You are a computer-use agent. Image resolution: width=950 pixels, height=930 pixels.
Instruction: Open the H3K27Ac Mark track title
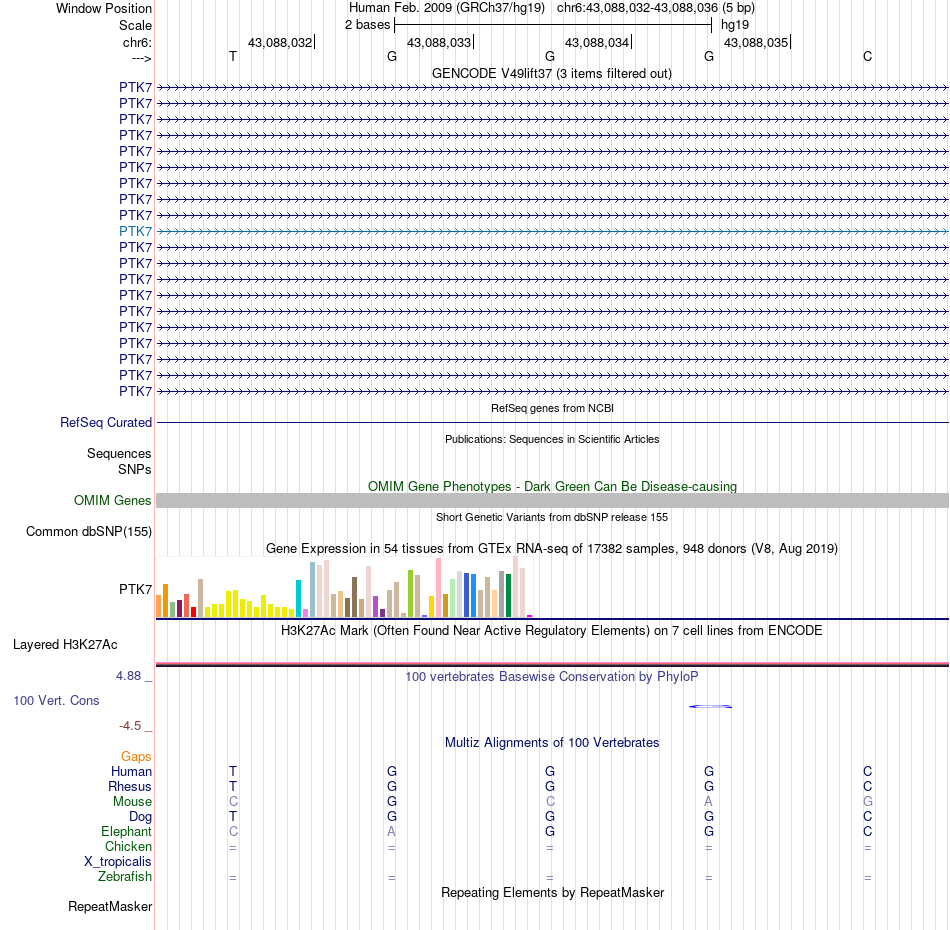[x=552, y=631]
